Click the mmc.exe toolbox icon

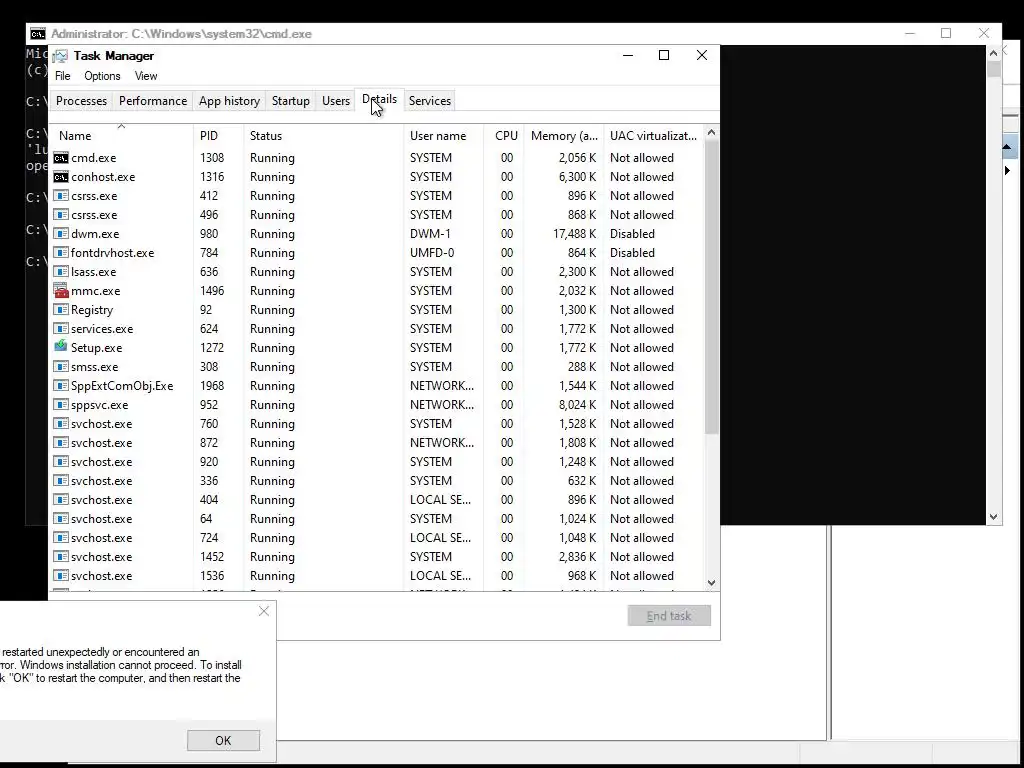pos(61,291)
